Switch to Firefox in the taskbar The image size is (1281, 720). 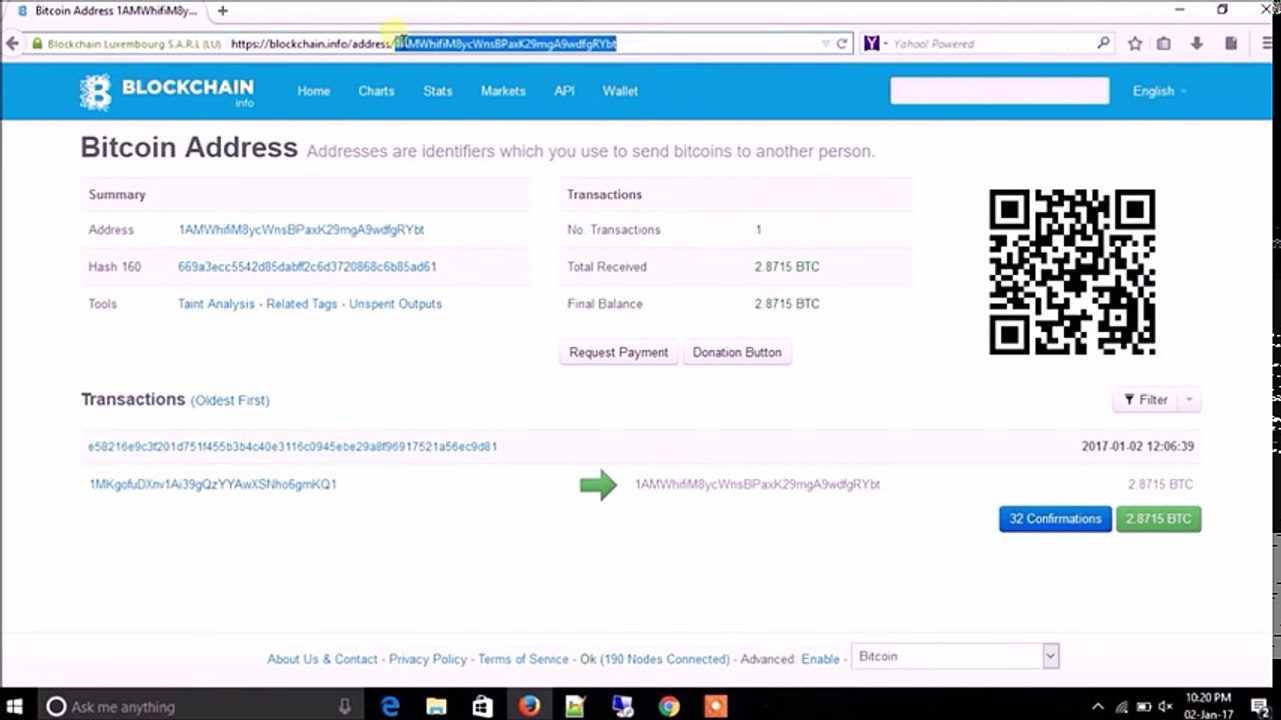529,706
